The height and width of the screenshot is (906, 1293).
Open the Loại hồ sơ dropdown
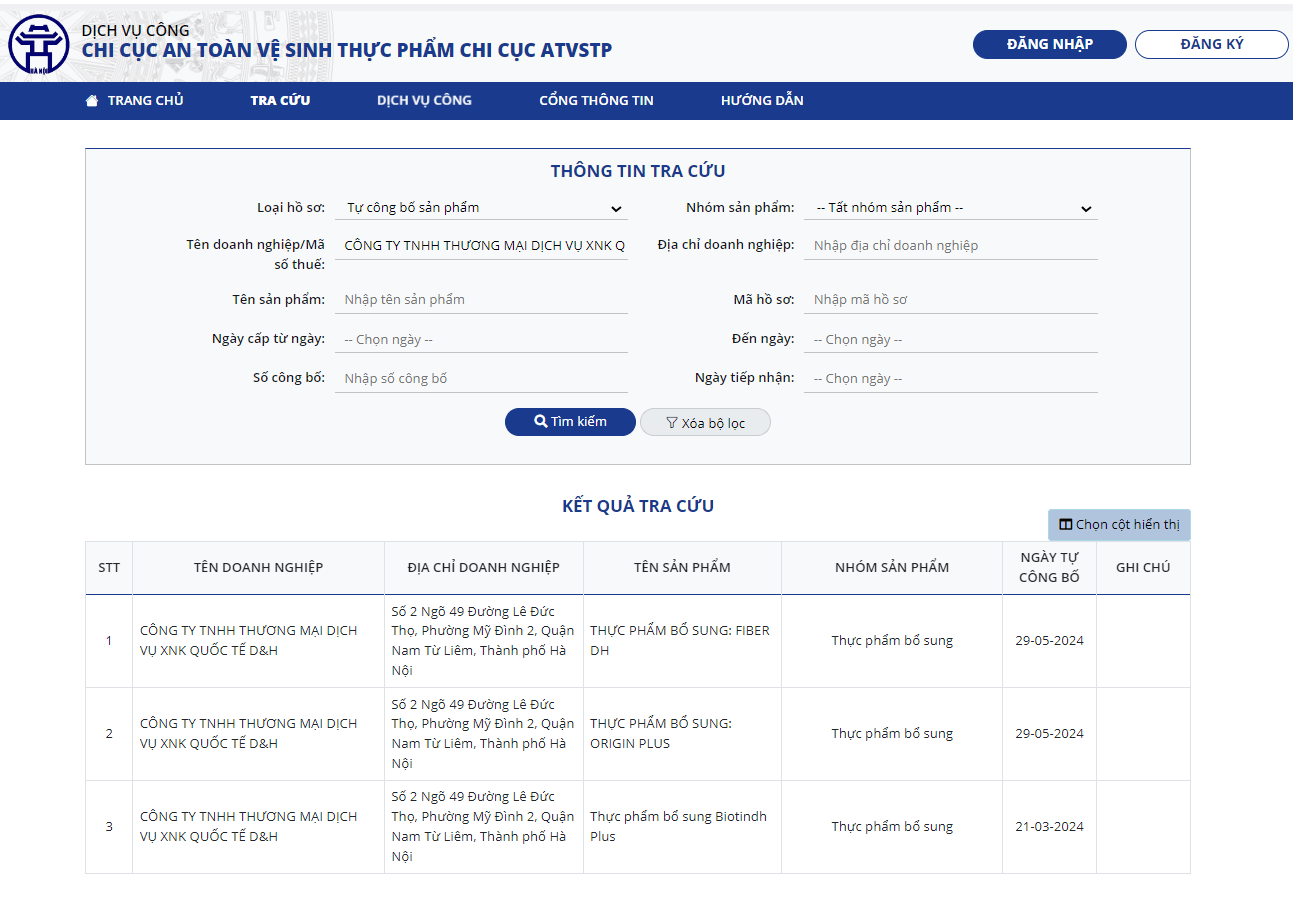[x=481, y=208]
